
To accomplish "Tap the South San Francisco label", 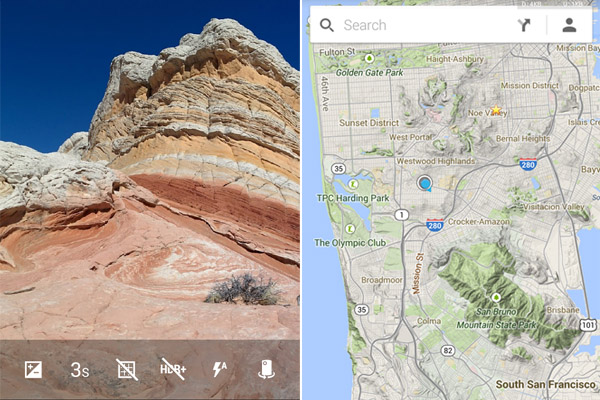I will point(545,384).
